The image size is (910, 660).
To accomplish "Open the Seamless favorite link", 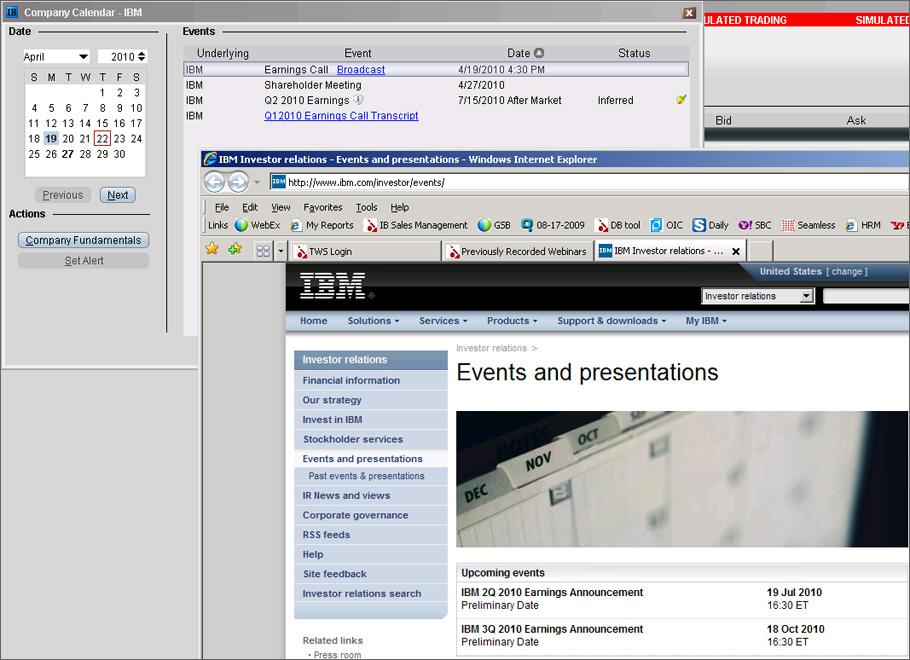I will tap(808, 225).
